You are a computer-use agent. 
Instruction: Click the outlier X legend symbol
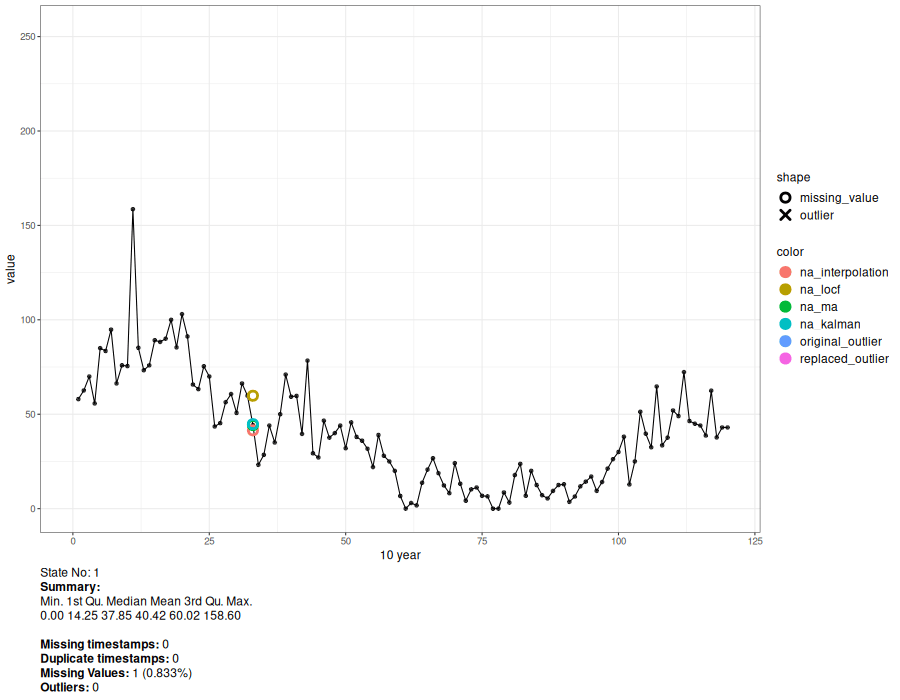coord(785,216)
